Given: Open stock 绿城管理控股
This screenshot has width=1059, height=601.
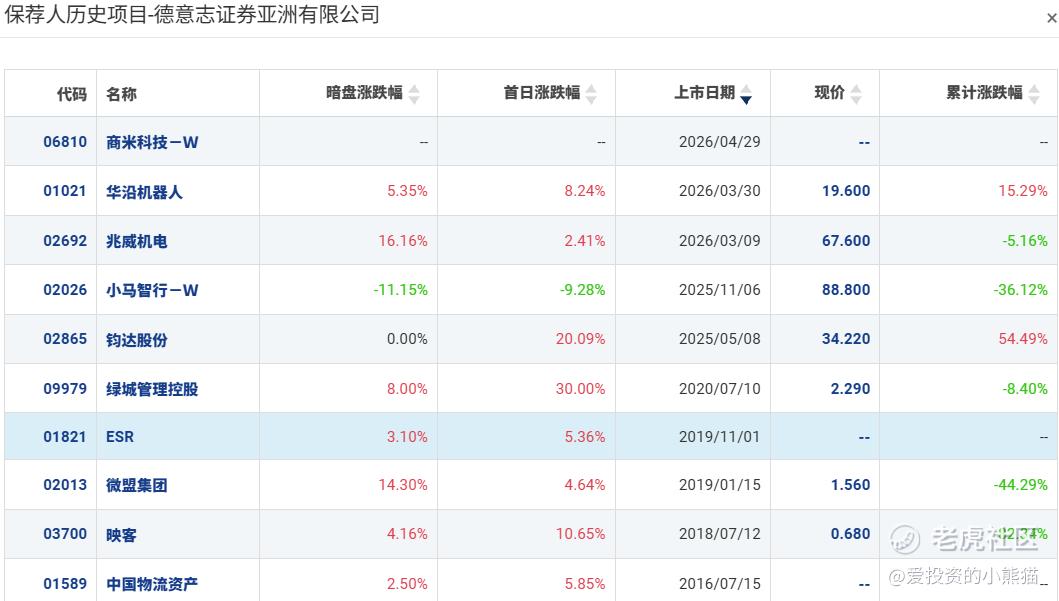Looking at the screenshot, I should pos(152,389).
